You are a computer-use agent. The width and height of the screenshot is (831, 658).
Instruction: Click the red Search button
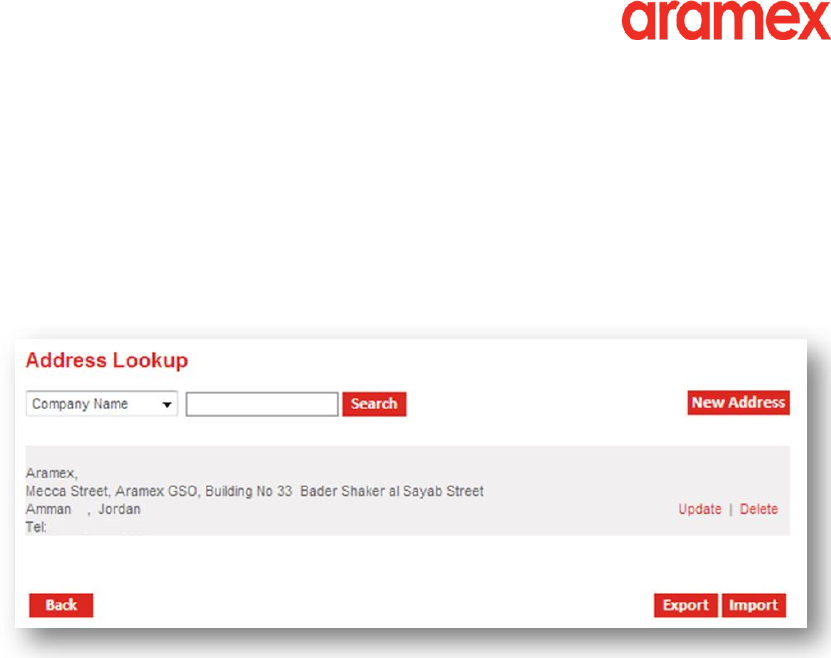[x=374, y=404]
